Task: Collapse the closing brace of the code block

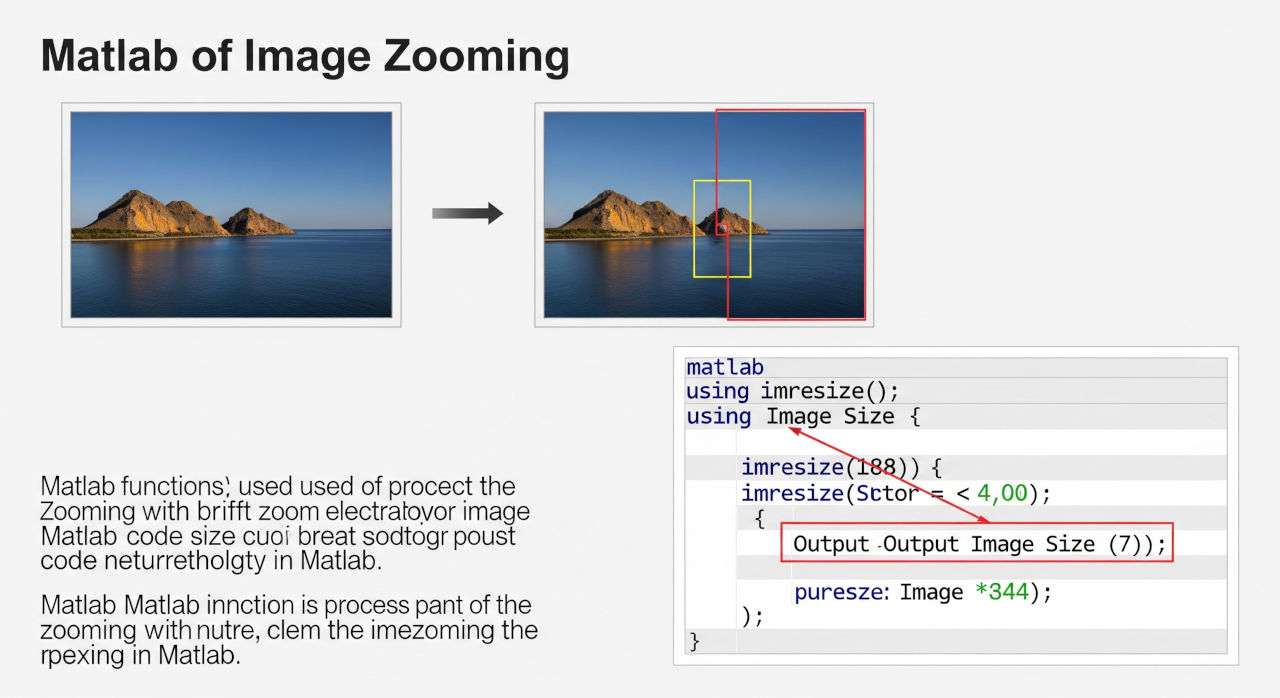Action: coord(694,641)
